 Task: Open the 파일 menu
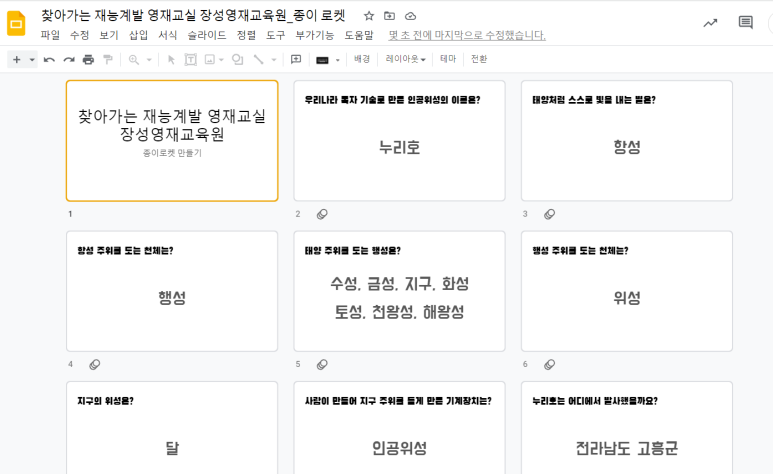tap(50, 35)
